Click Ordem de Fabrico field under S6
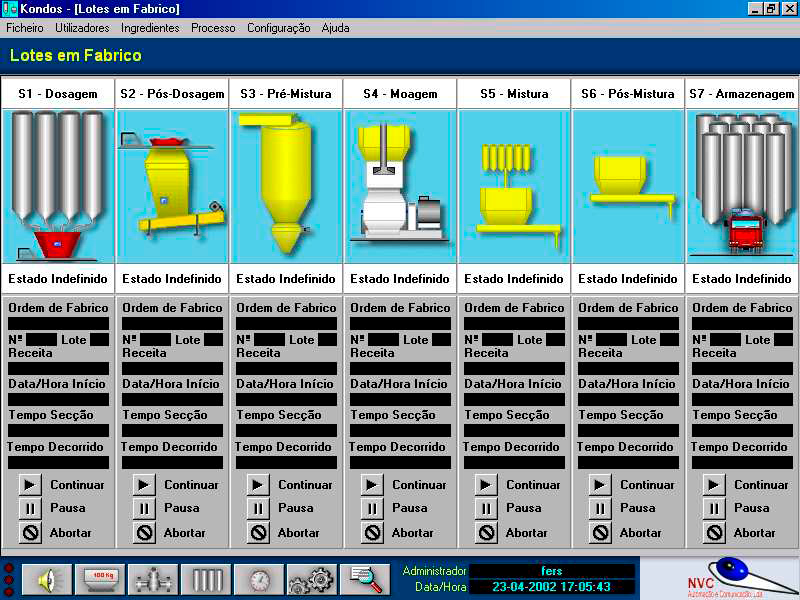Viewport: 800px width, 600px height. pos(628,324)
